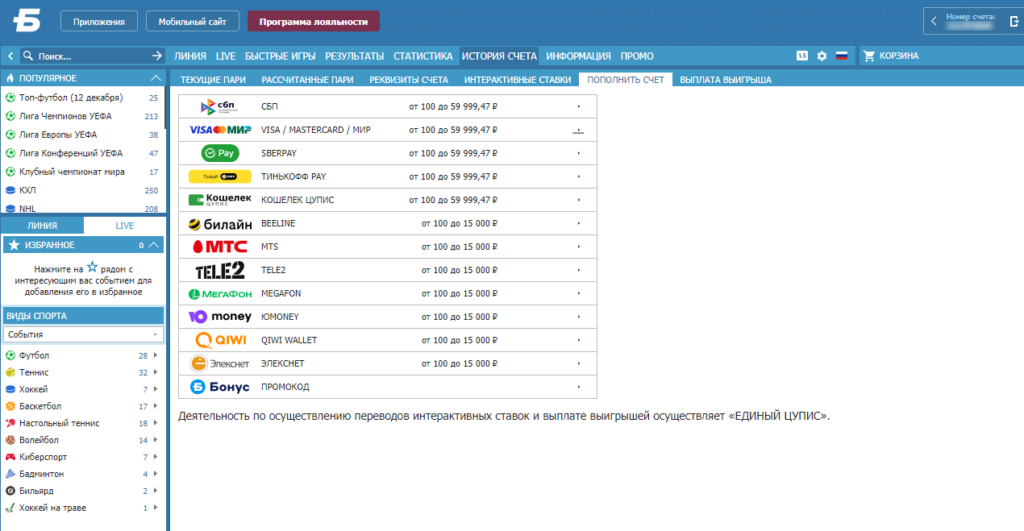Switch to РАССЧИТАННЫЕ ПАРИ tab
Viewport: 1024px width, 531px height.
[x=308, y=80]
